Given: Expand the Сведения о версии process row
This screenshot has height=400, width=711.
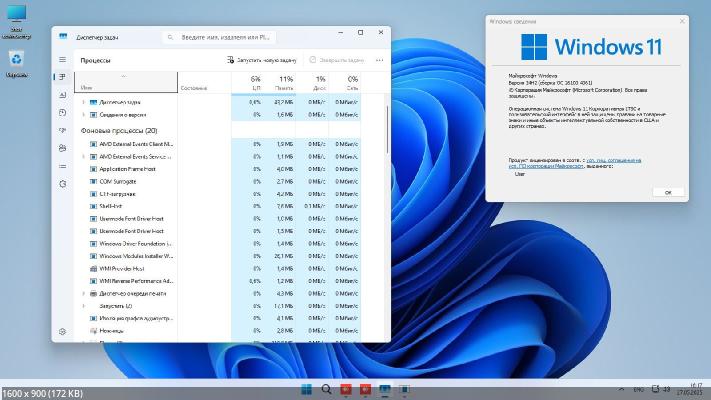Looking at the screenshot, I should [x=83, y=115].
